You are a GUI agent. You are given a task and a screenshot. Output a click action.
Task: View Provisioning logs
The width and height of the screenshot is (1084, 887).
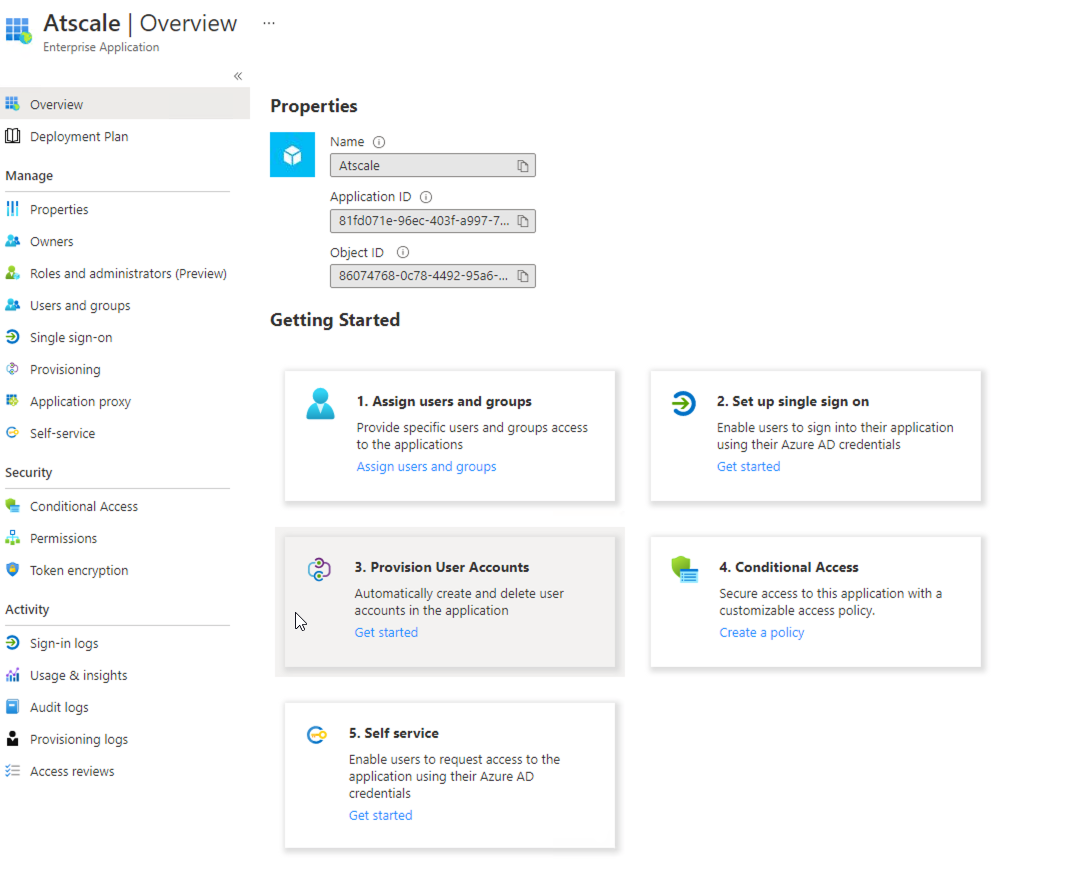79,739
